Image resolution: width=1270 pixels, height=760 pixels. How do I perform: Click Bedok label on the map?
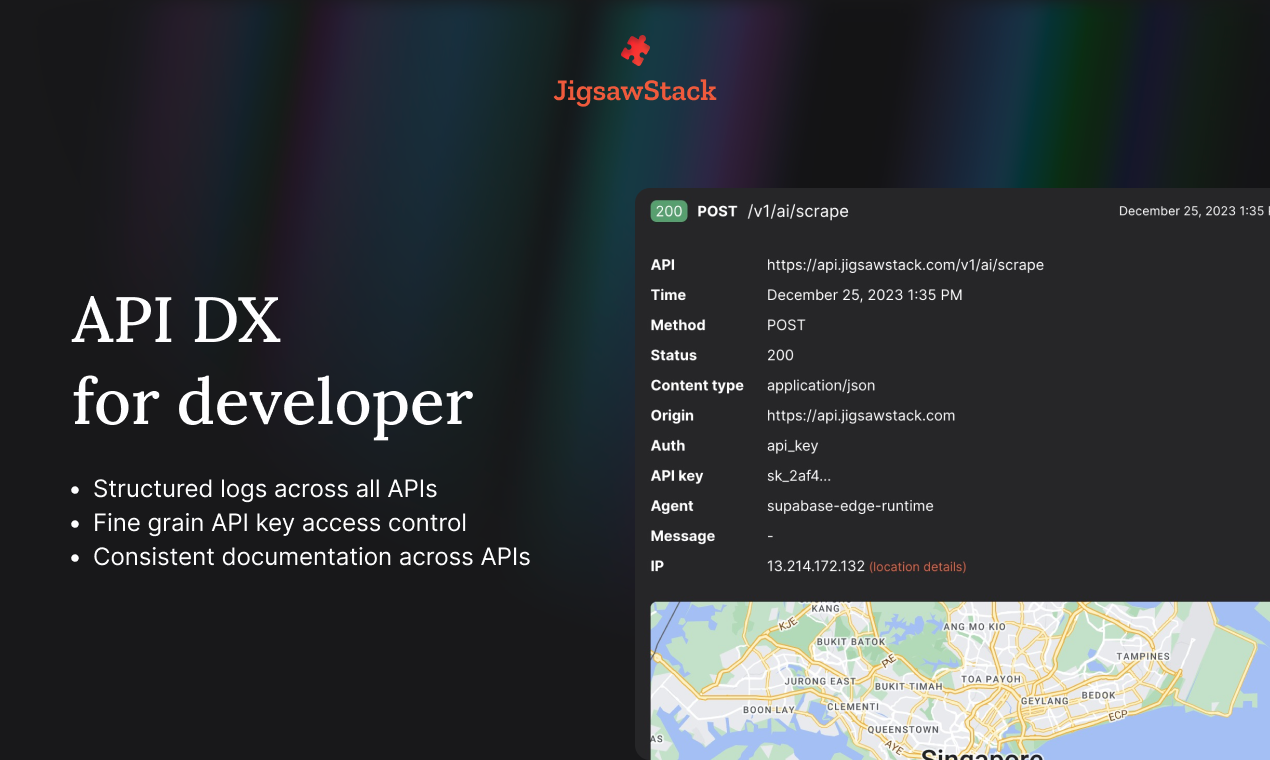point(1099,695)
